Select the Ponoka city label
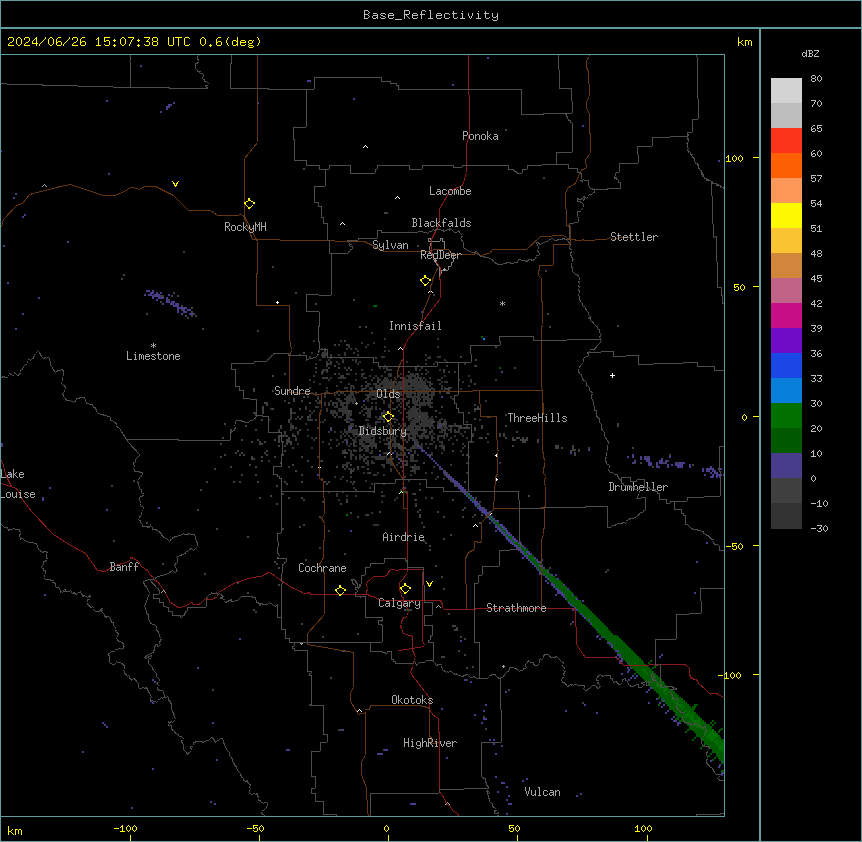862x842 pixels. (480, 136)
